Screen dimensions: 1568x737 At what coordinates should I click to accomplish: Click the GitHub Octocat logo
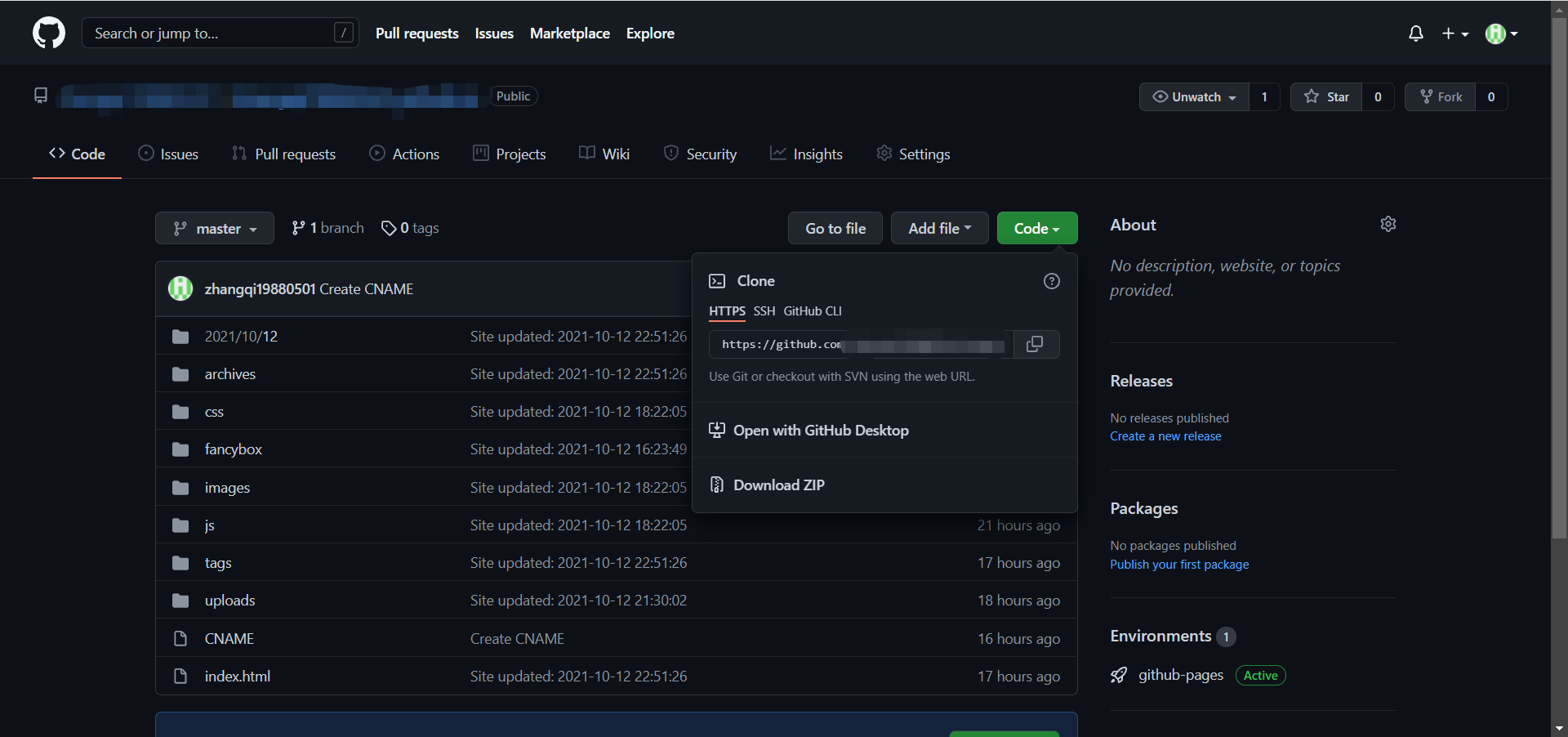click(49, 33)
